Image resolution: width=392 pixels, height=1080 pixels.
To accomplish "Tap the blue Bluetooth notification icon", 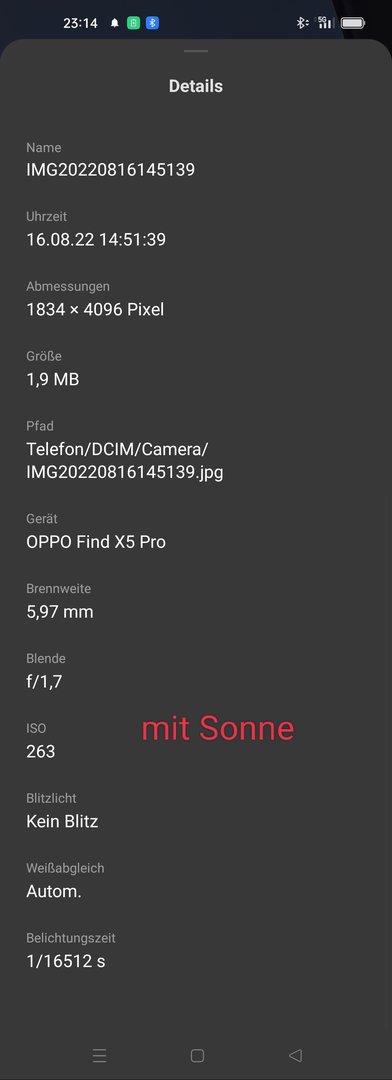I will click(x=152, y=23).
